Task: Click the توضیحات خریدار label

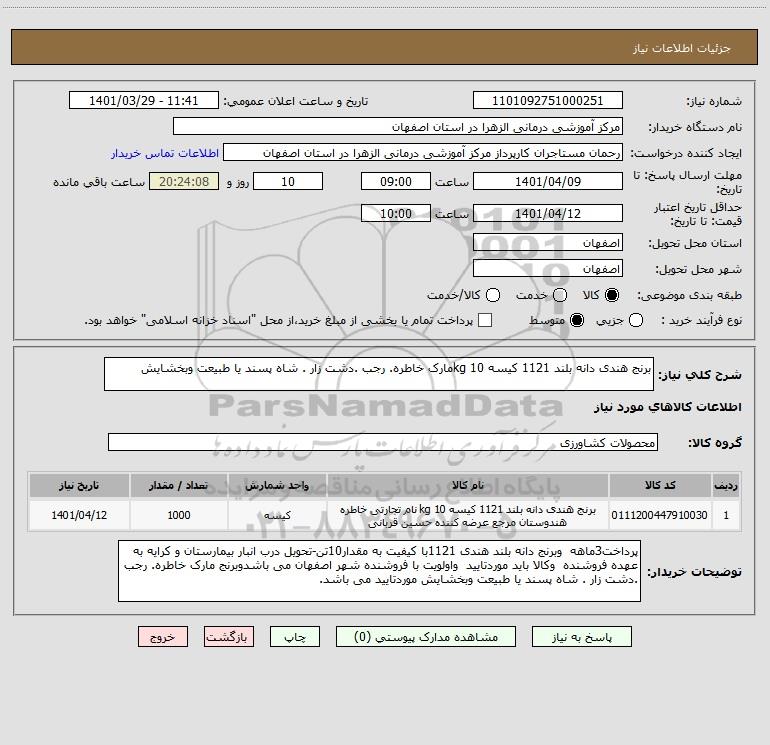Action: (x=694, y=572)
